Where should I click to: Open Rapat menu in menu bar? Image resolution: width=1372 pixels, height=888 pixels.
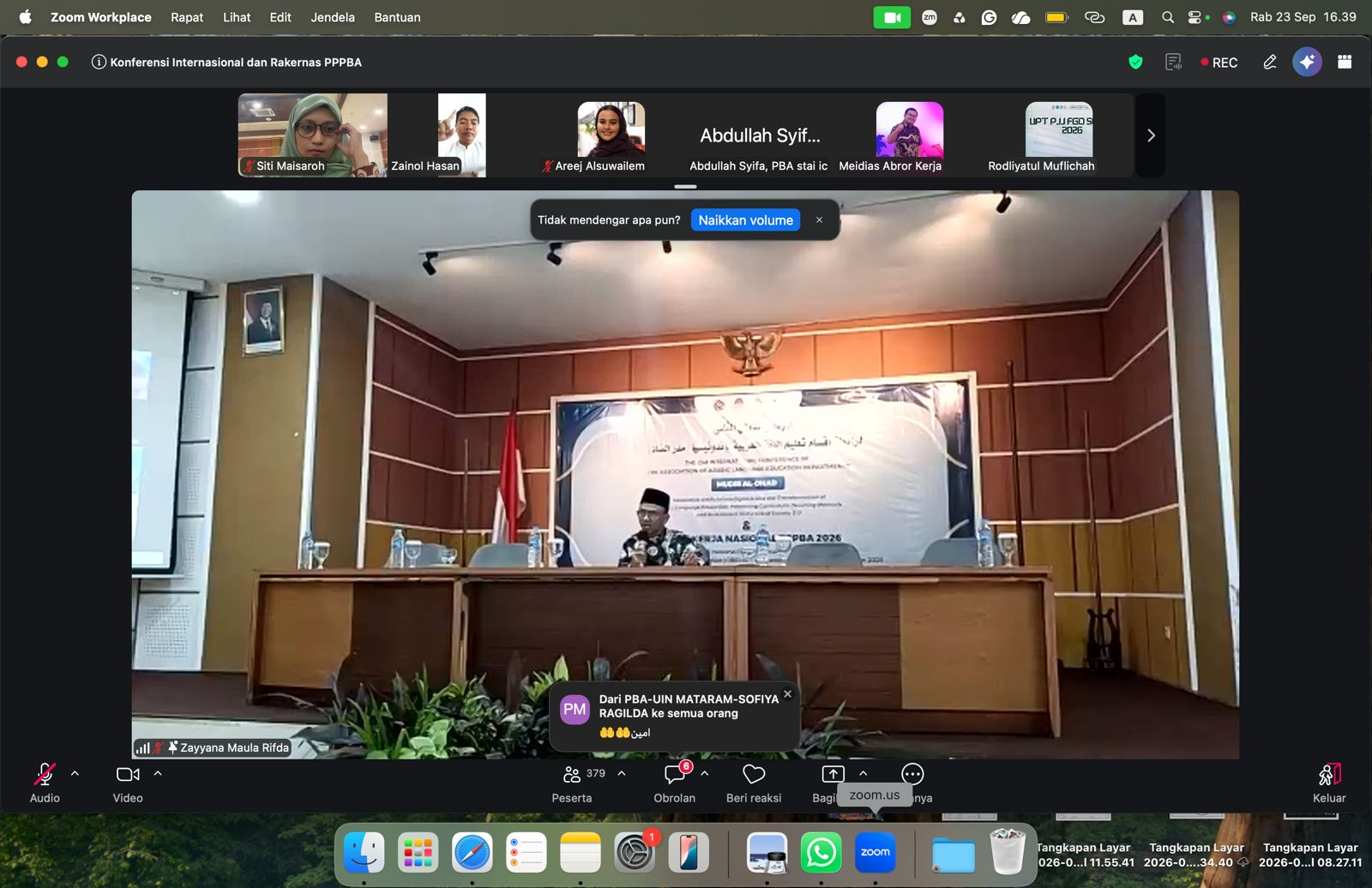(x=187, y=17)
